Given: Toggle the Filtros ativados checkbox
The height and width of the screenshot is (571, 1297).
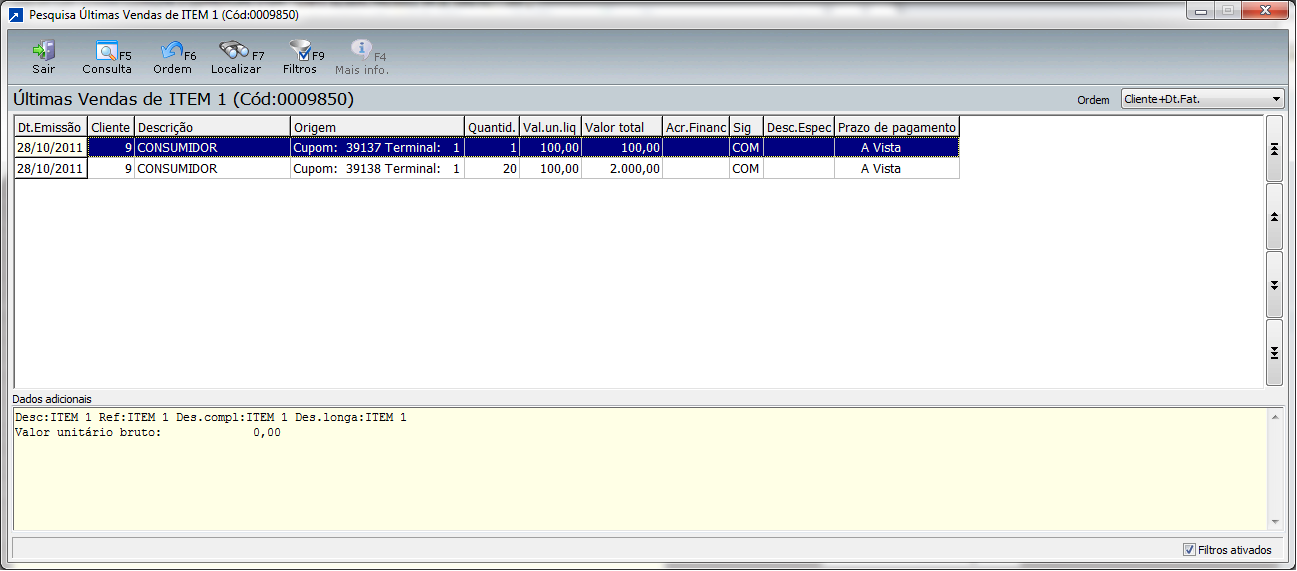Looking at the screenshot, I should pyautogui.click(x=1189, y=549).
